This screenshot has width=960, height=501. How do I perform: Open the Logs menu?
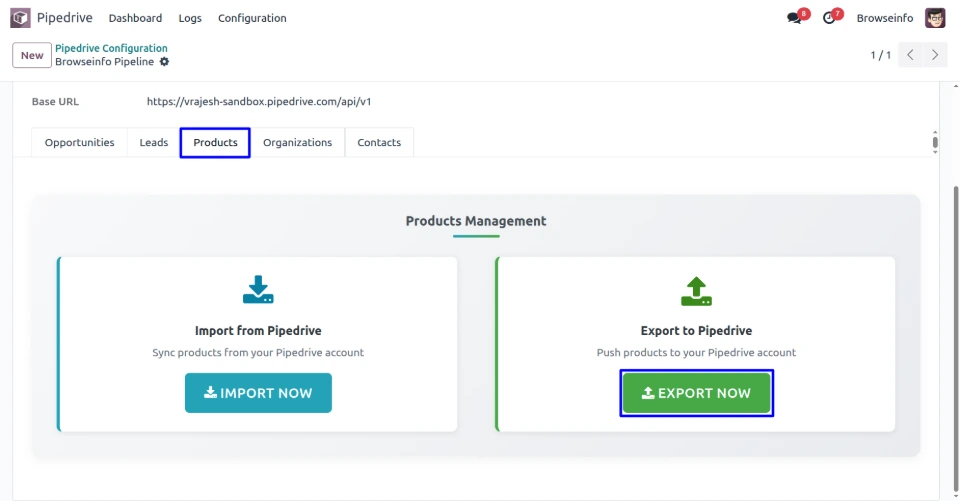(x=190, y=18)
